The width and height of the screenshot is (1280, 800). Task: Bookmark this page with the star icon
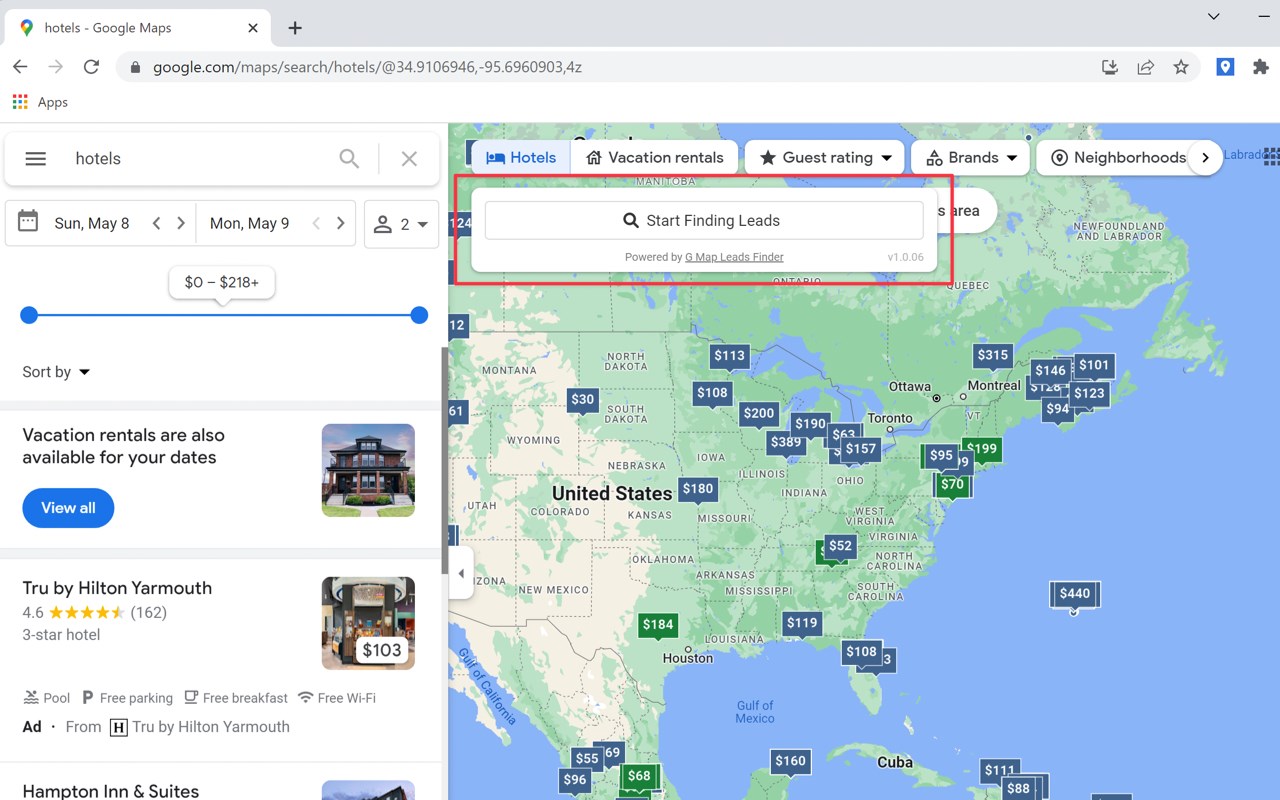(1181, 67)
